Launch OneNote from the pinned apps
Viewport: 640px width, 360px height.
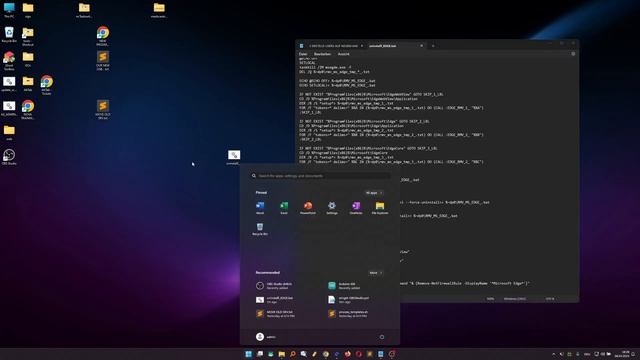click(x=356, y=208)
